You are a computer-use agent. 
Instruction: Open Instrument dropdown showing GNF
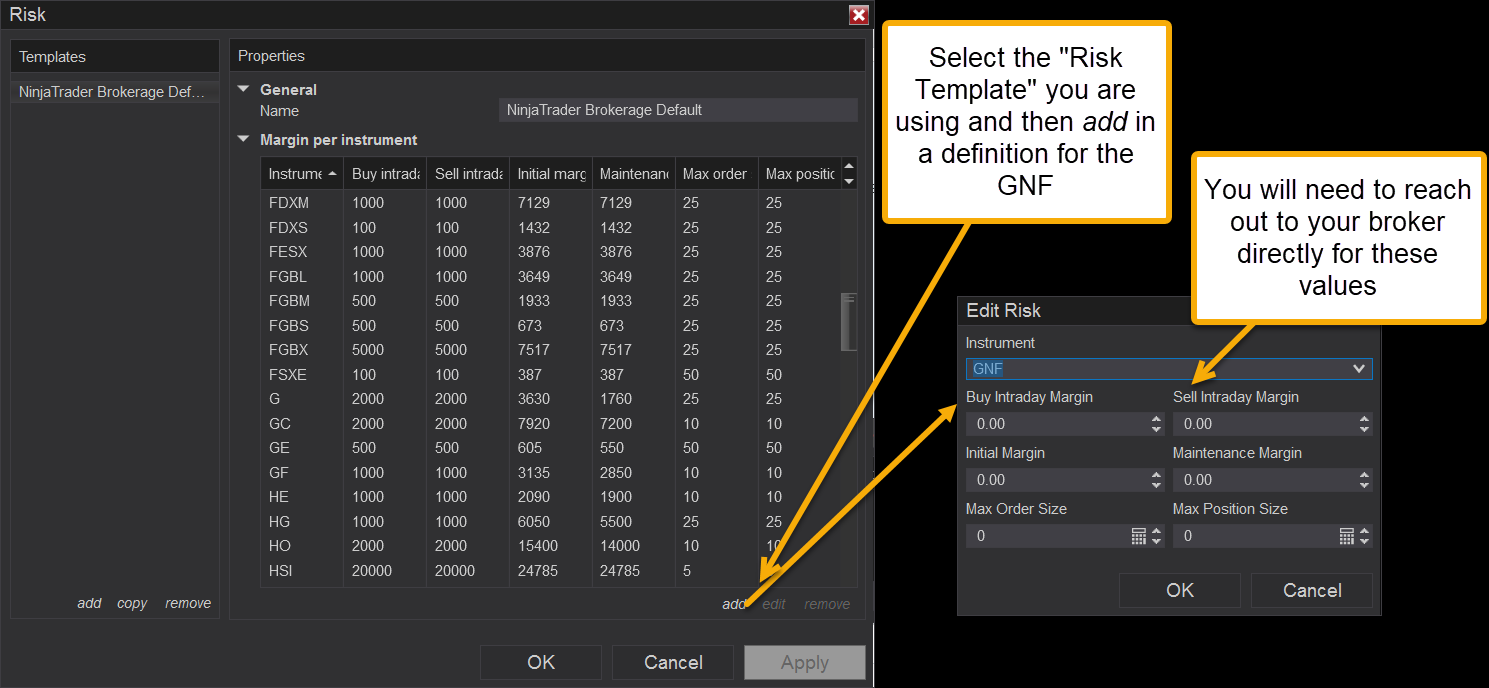(1169, 369)
